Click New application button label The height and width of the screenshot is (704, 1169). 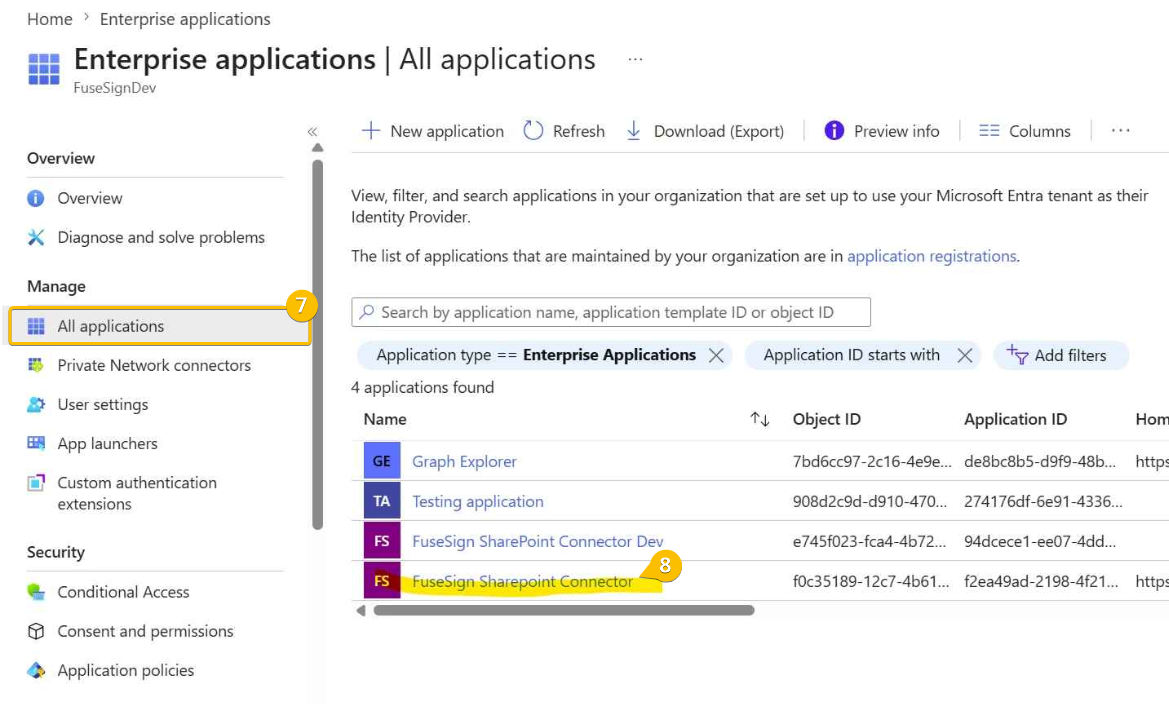(x=447, y=131)
